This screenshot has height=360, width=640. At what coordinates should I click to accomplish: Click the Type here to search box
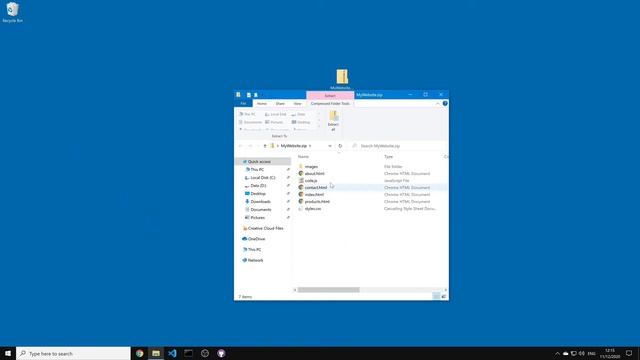(x=73, y=353)
